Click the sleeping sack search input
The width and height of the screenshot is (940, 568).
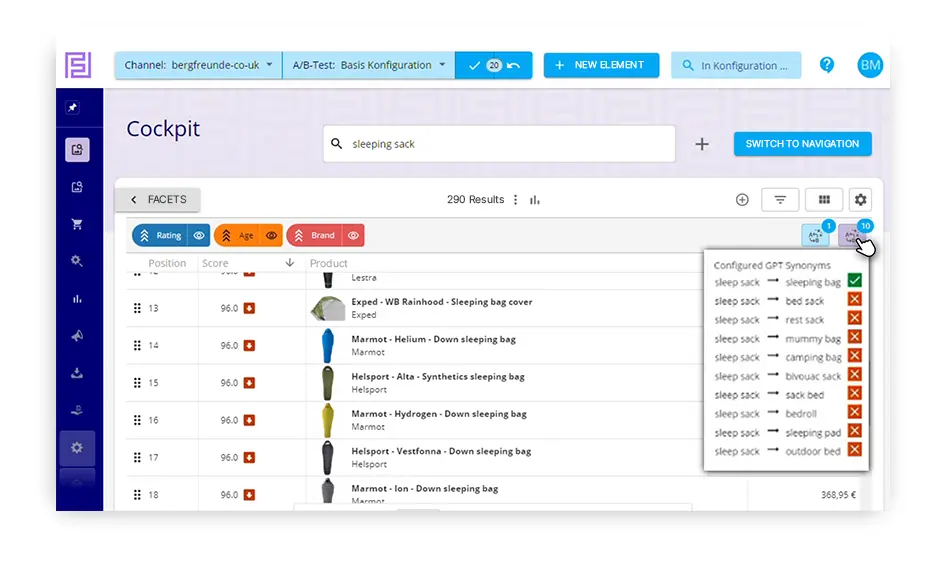click(x=499, y=144)
